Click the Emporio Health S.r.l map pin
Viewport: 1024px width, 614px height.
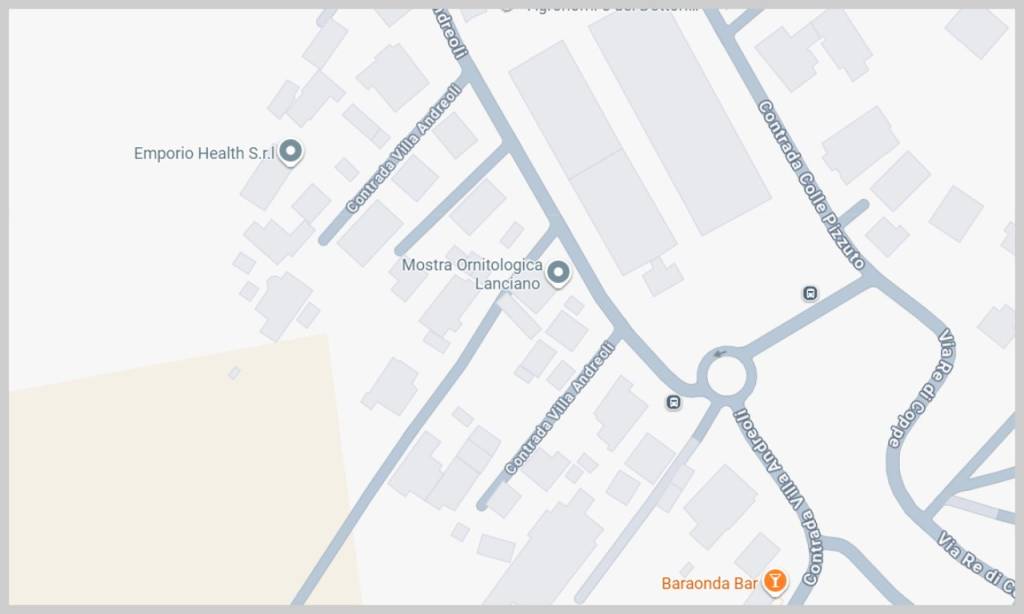coord(291,152)
